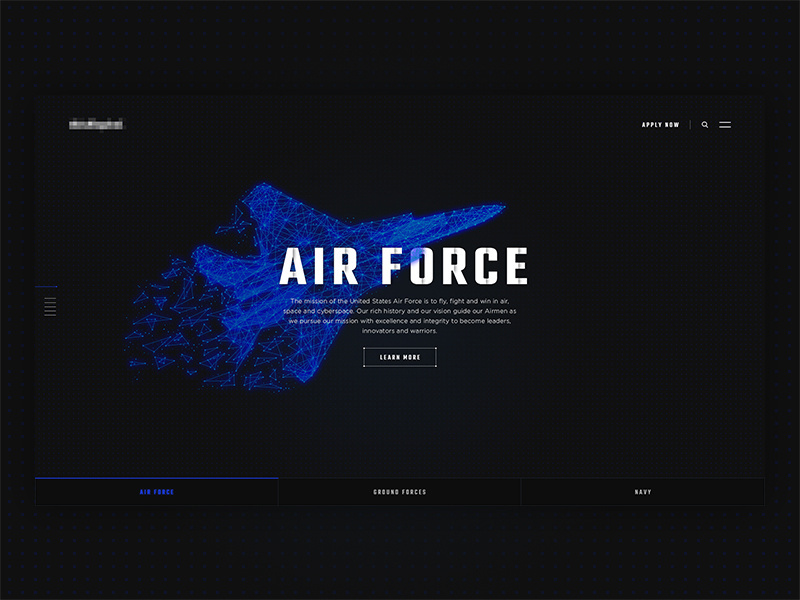Click the left-side slide indicator lines
Viewport: 800px width, 600px height.
[x=50, y=307]
